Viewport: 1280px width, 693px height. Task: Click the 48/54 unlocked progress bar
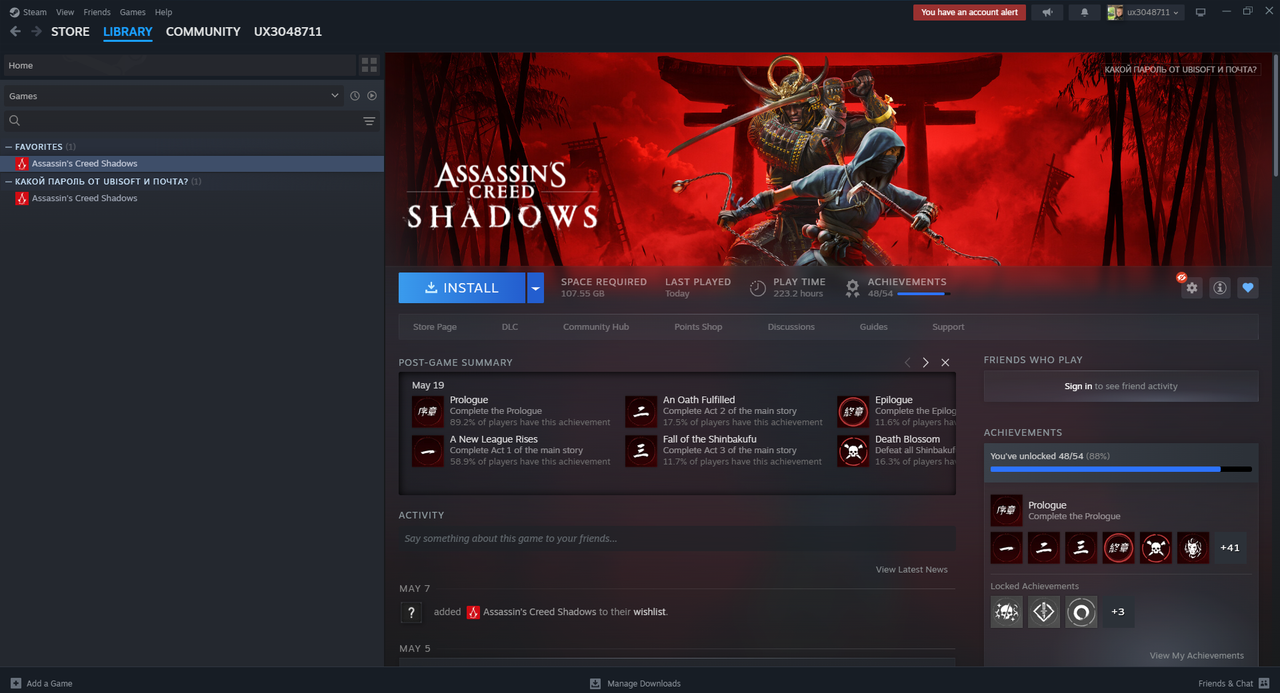(1121, 468)
